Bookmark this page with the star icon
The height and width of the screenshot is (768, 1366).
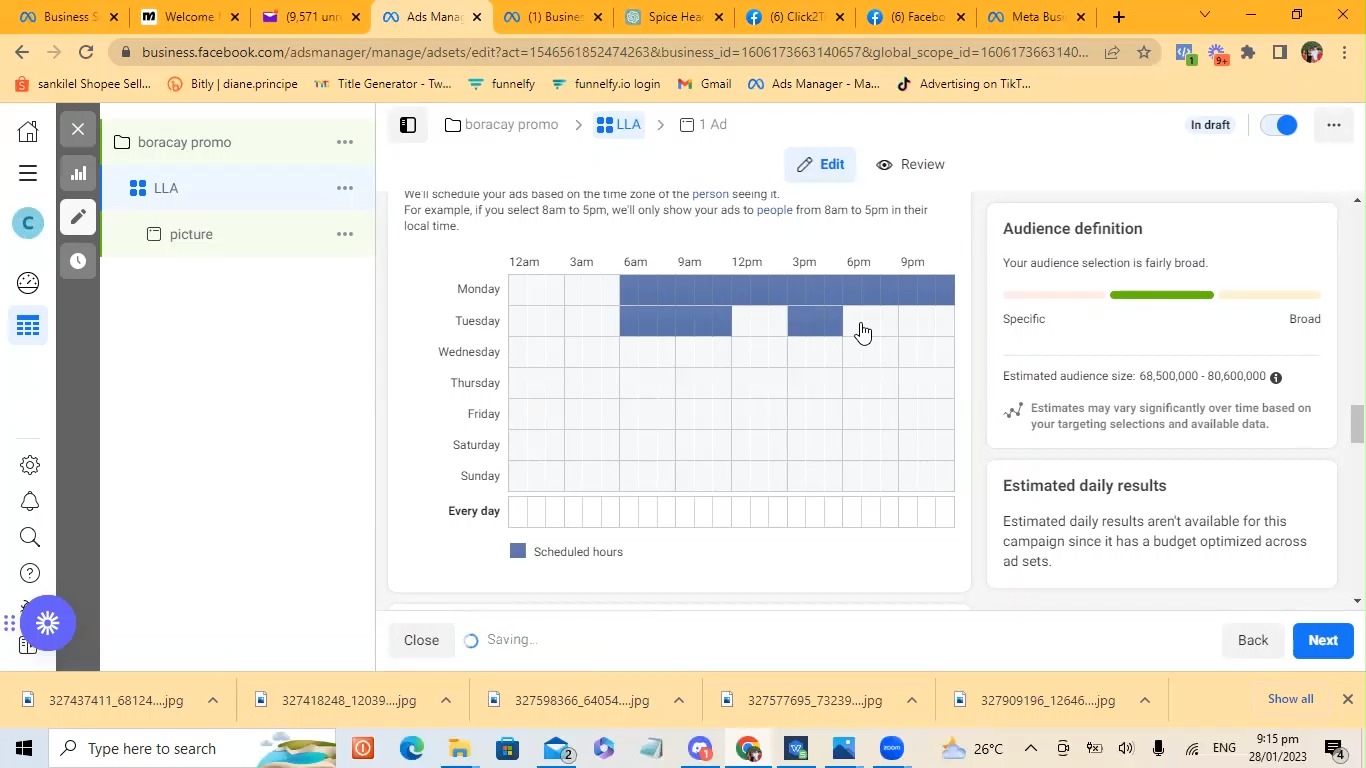(x=1144, y=52)
